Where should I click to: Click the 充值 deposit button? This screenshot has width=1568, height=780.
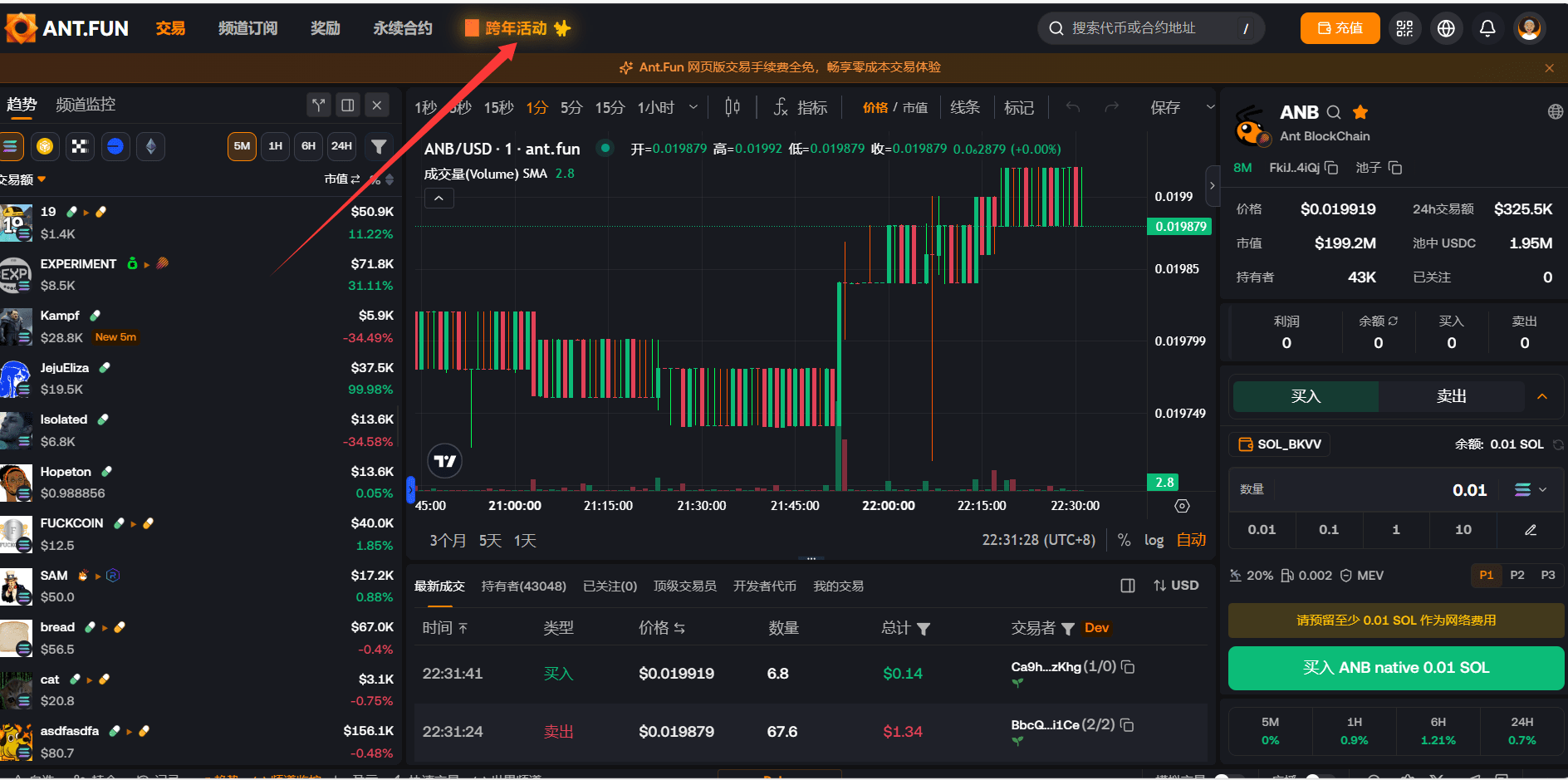[x=1340, y=28]
